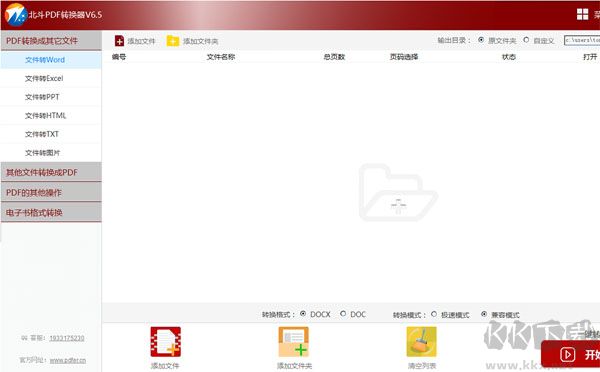Select 文件转Excel in sidebar
This screenshot has width=600, height=372.
51,78
